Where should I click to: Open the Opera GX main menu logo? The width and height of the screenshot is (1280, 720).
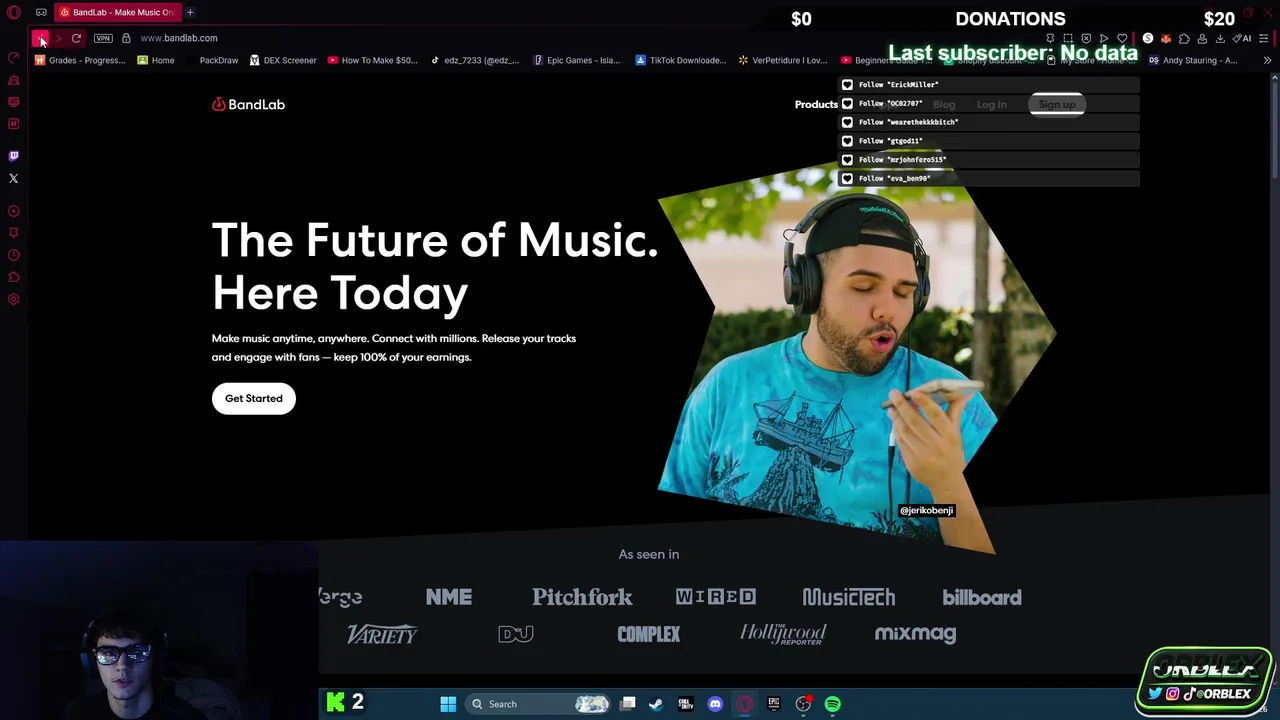(14, 12)
